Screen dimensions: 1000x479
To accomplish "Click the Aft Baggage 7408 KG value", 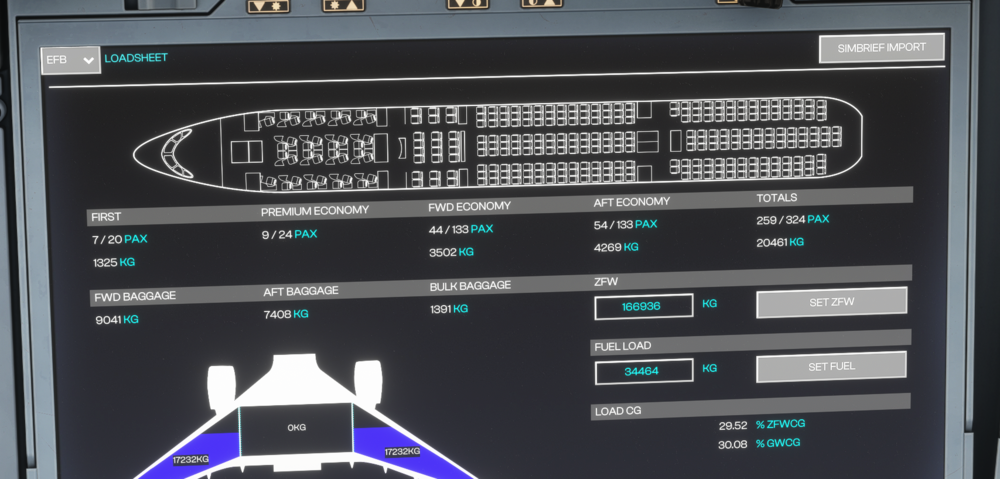I will coord(286,314).
